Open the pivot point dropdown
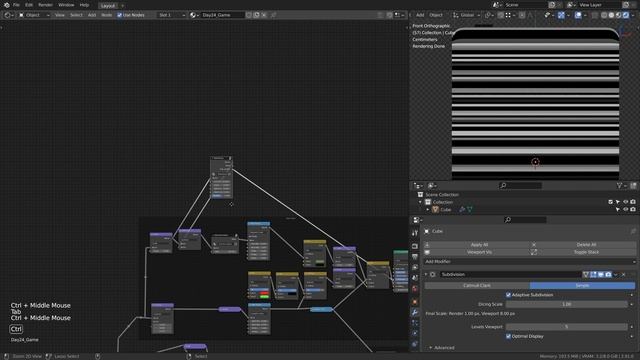The image size is (640, 360). 489,15
